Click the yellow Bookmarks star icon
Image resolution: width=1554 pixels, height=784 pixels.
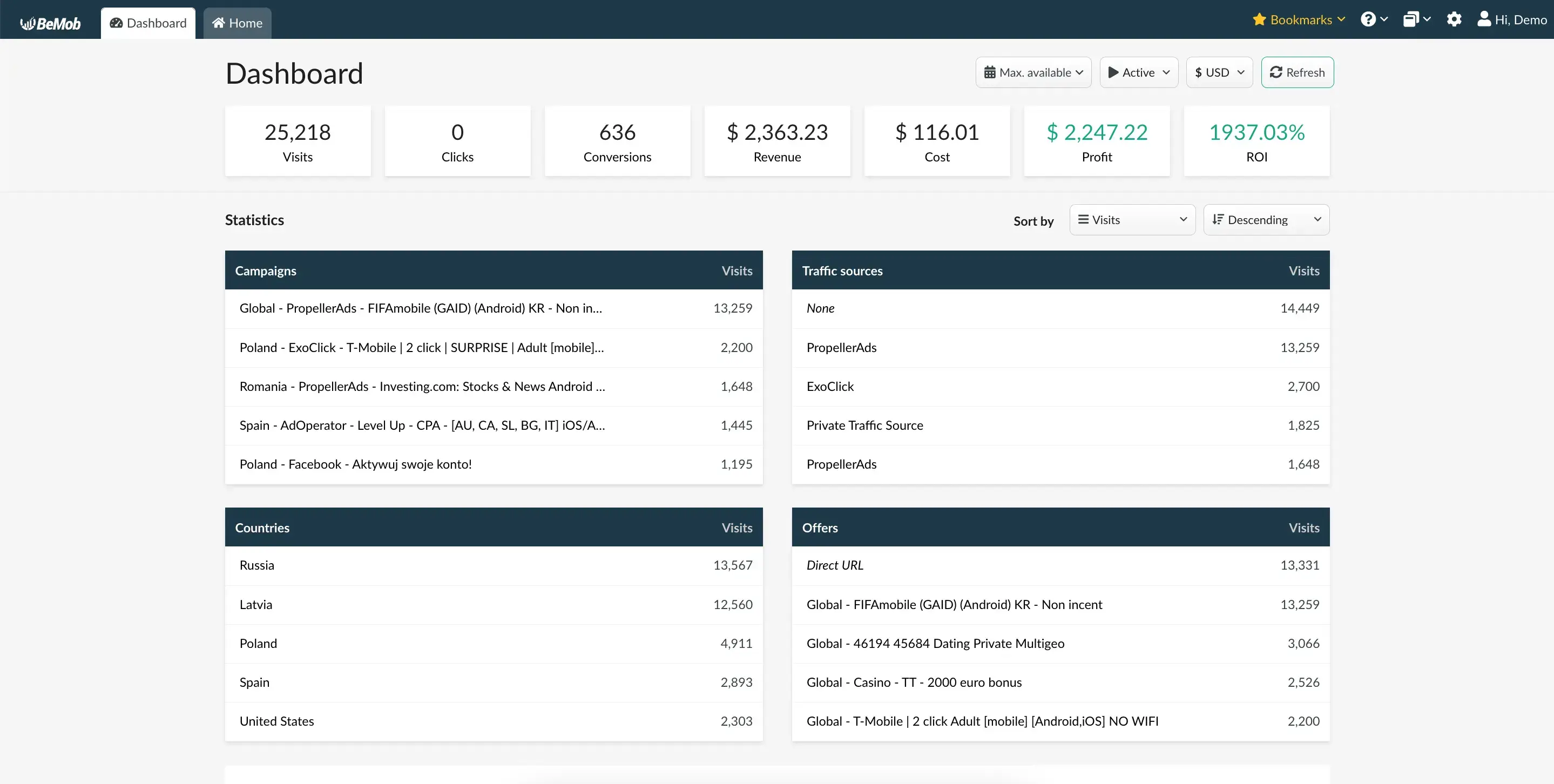(x=1259, y=19)
